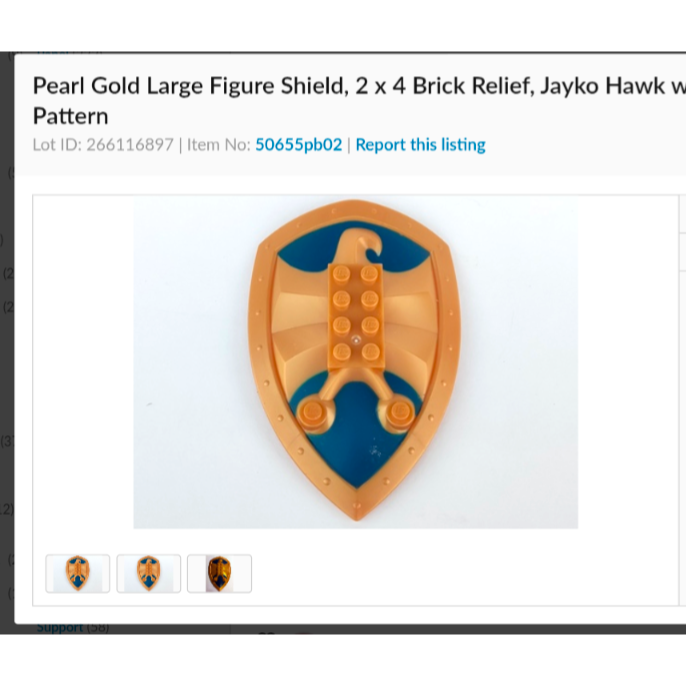Select the first shield thumbnail
This screenshot has width=686, height=686.
(x=78, y=574)
